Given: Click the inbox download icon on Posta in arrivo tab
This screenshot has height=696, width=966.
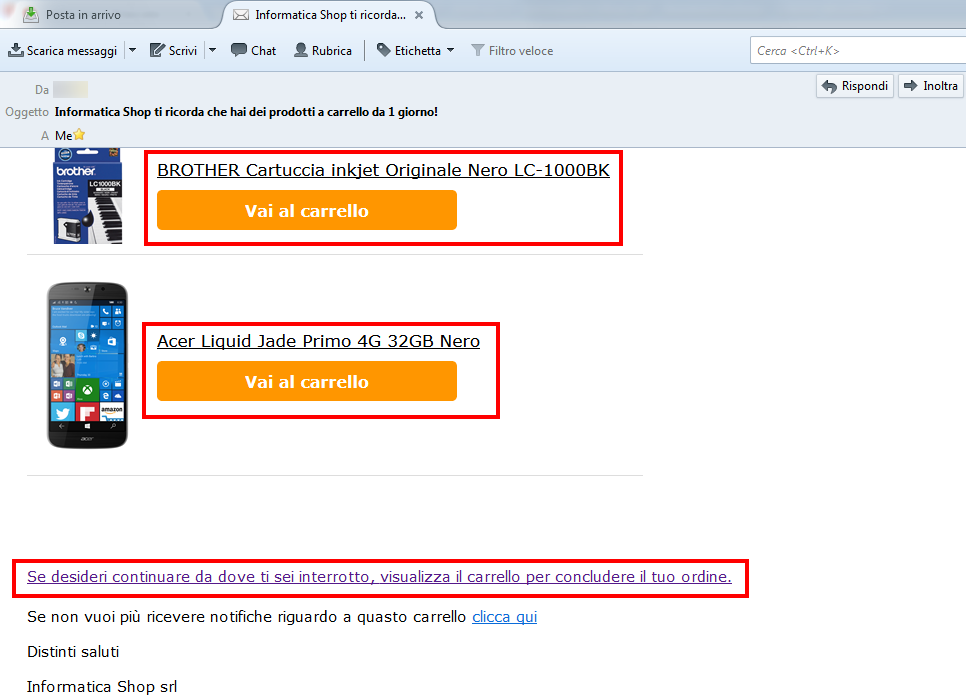Looking at the screenshot, I should tap(31, 14).
